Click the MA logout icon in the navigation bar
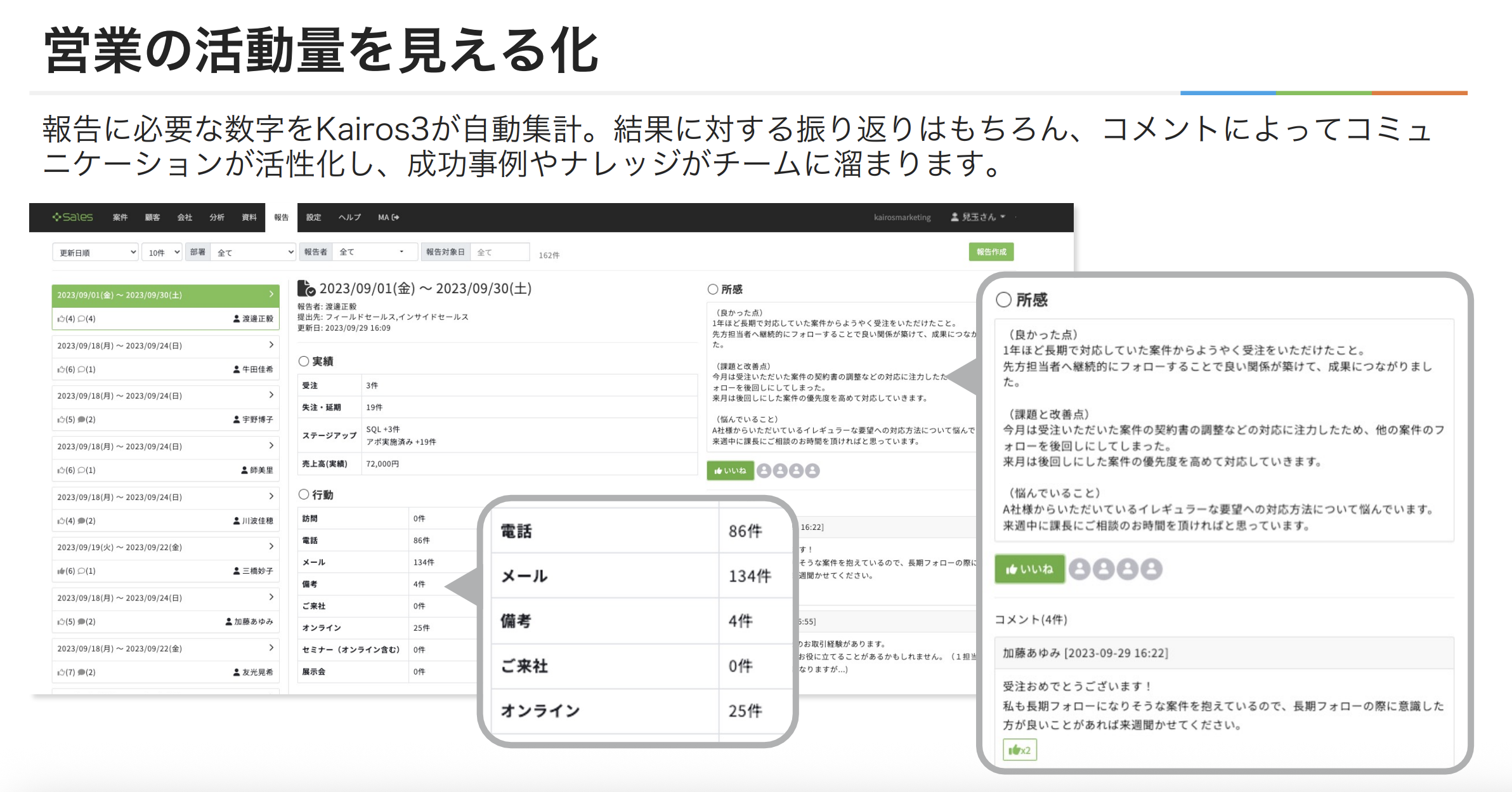1512x792 pixels. pyautogui.click(x=394, y=217)
